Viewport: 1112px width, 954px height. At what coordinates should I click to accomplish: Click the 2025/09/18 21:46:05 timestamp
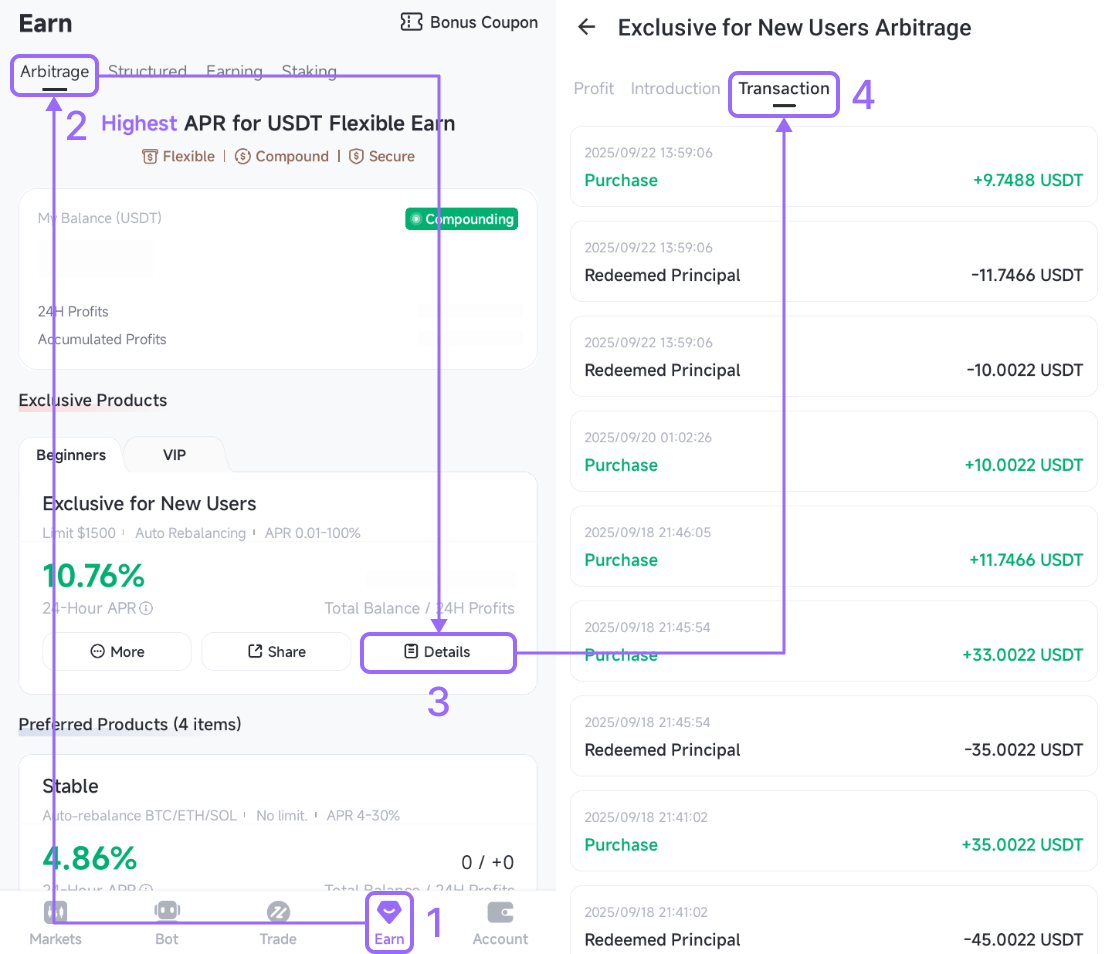(x=647, y=533)
